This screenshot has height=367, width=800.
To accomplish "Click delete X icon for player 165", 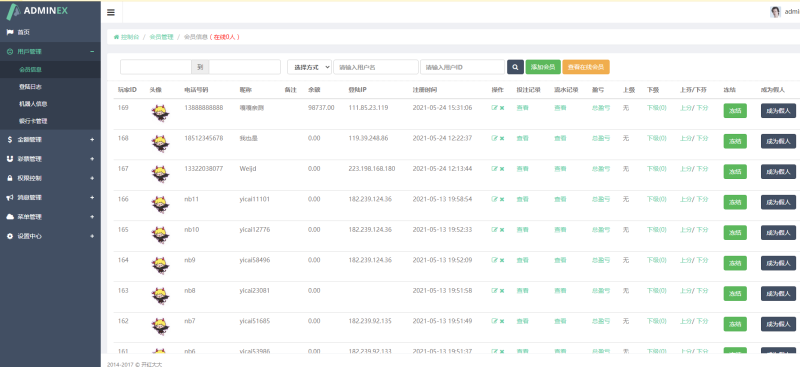I will 502,230.
